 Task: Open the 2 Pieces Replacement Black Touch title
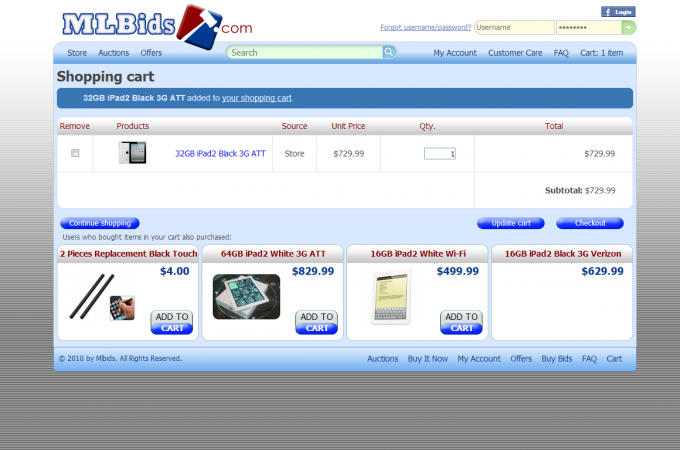(x=128, y=254)
